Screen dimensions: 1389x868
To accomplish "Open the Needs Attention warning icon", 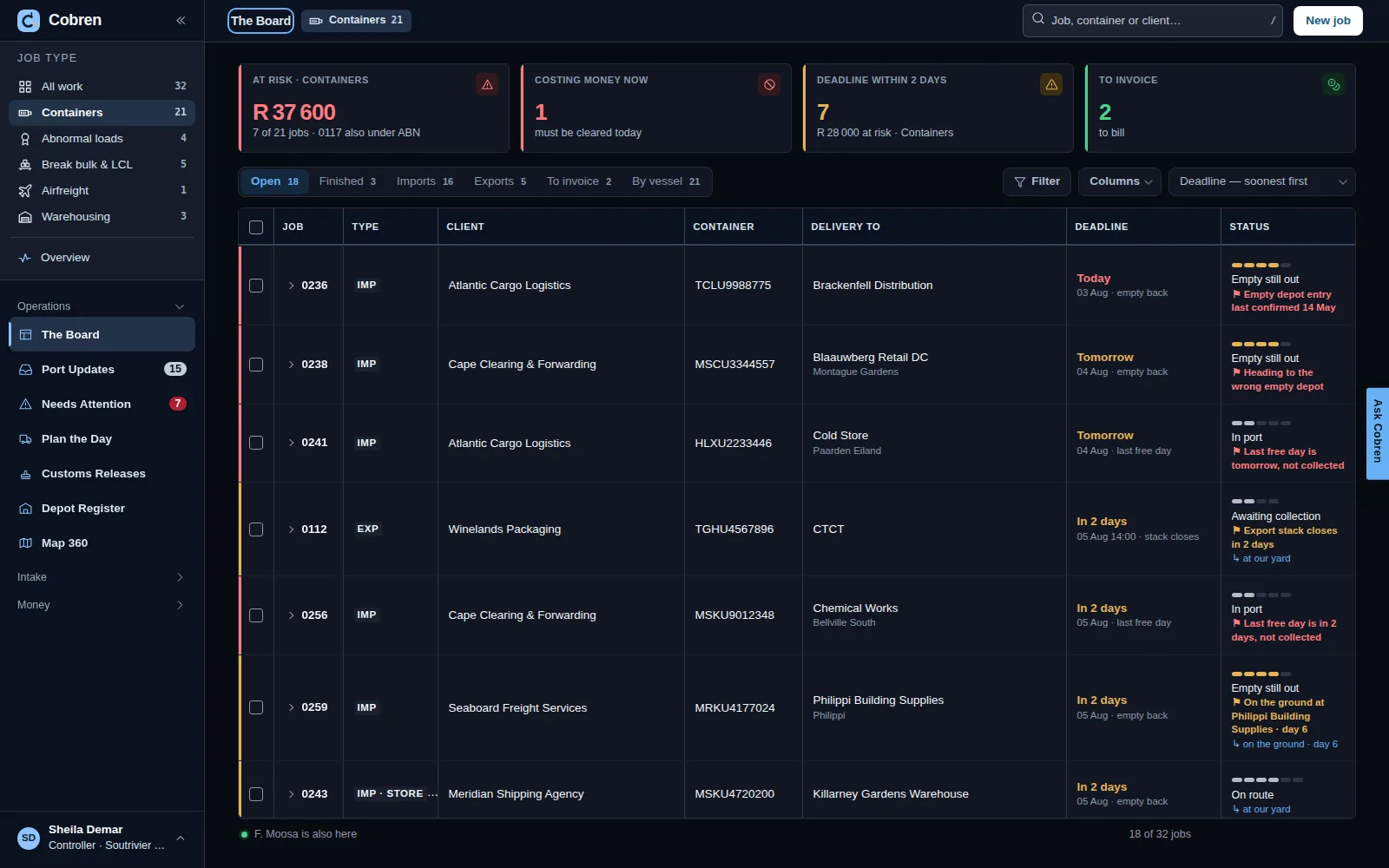I will click(25, 404).
